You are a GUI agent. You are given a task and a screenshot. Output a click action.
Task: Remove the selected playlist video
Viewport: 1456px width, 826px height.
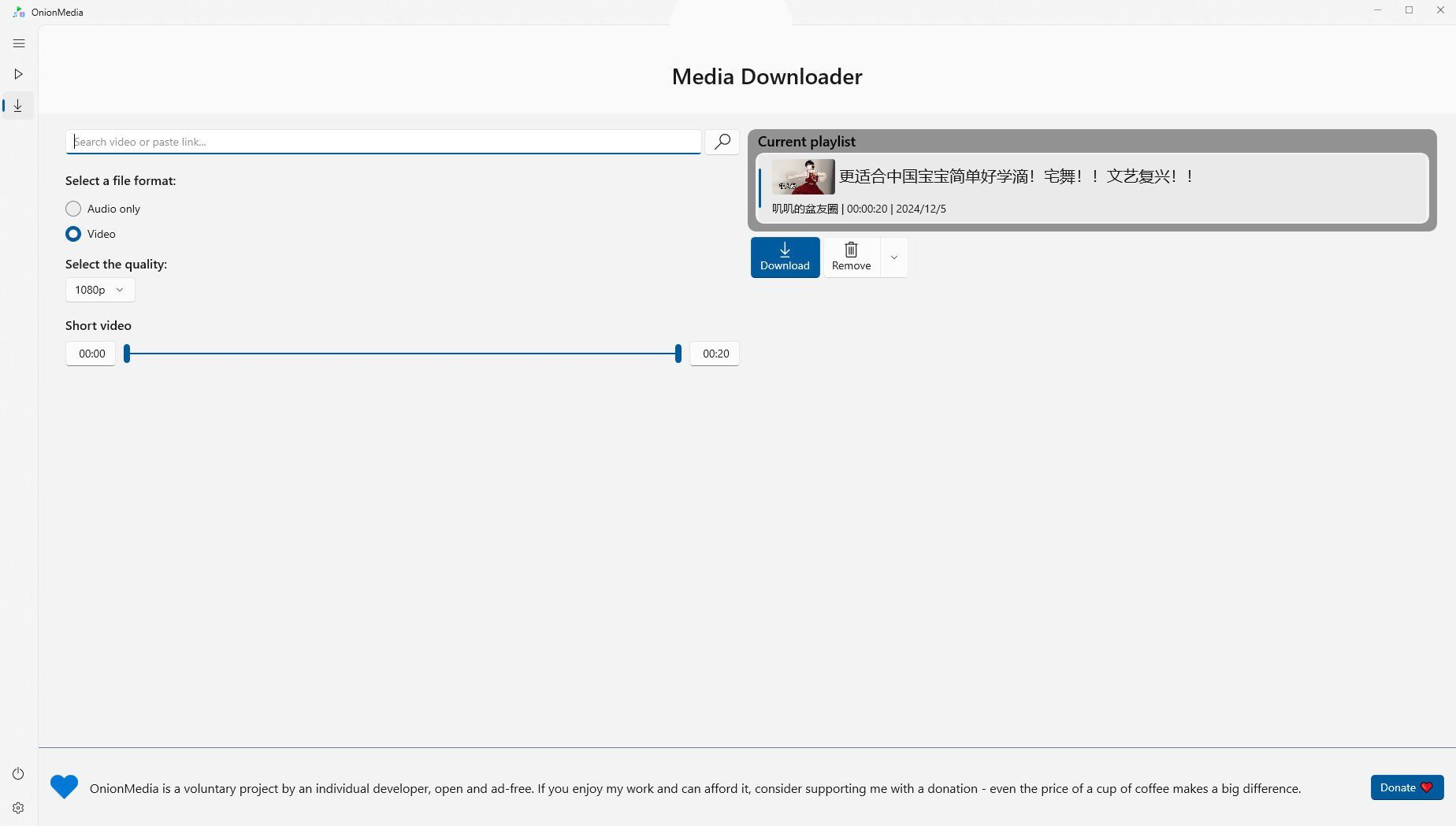pyautogui.click(x=851, y=257)
